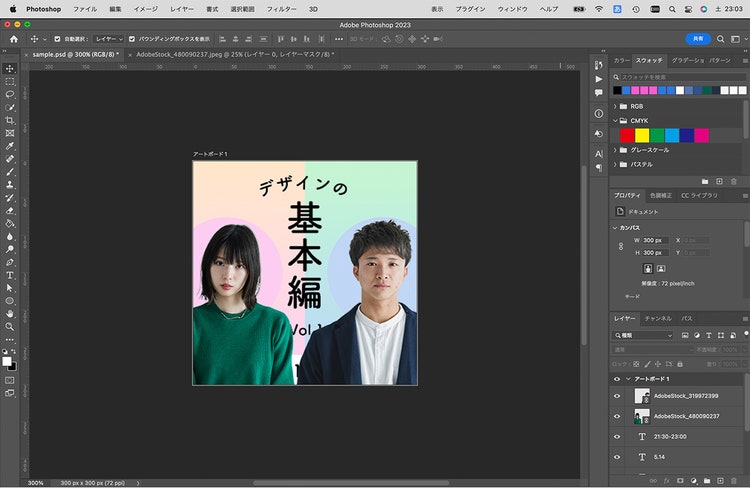
Task: Pick the red CMYK swatch
Action: [x=627, y=136]
